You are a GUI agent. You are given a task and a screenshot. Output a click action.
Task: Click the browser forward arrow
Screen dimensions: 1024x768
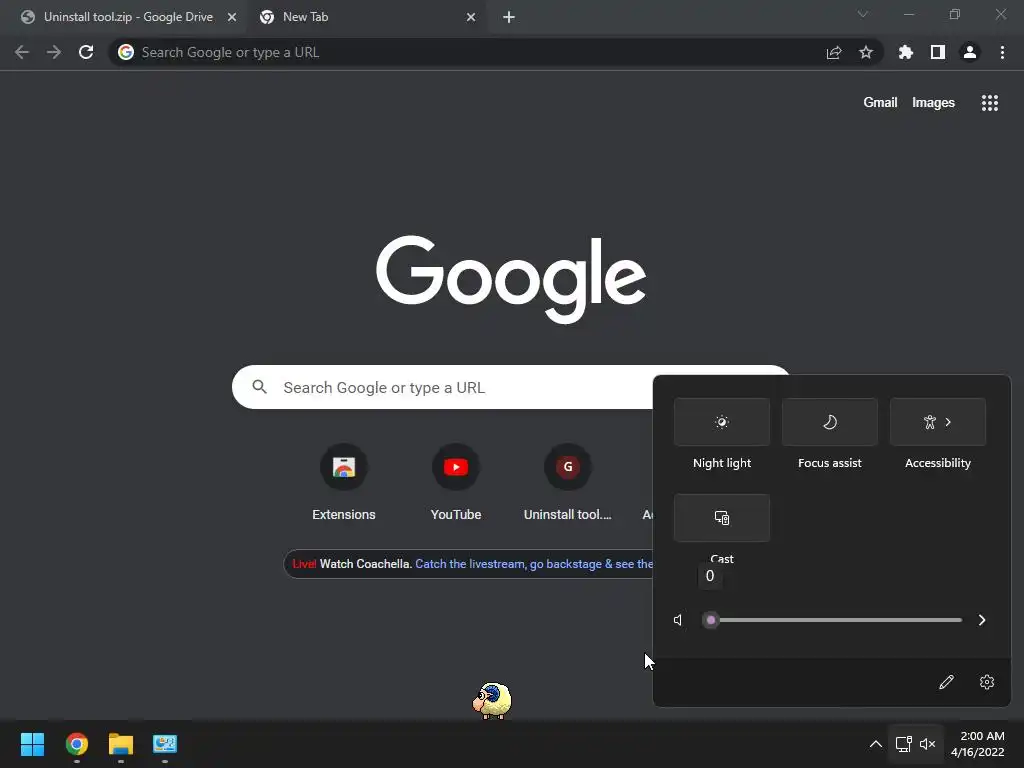(x=54, y=52)
